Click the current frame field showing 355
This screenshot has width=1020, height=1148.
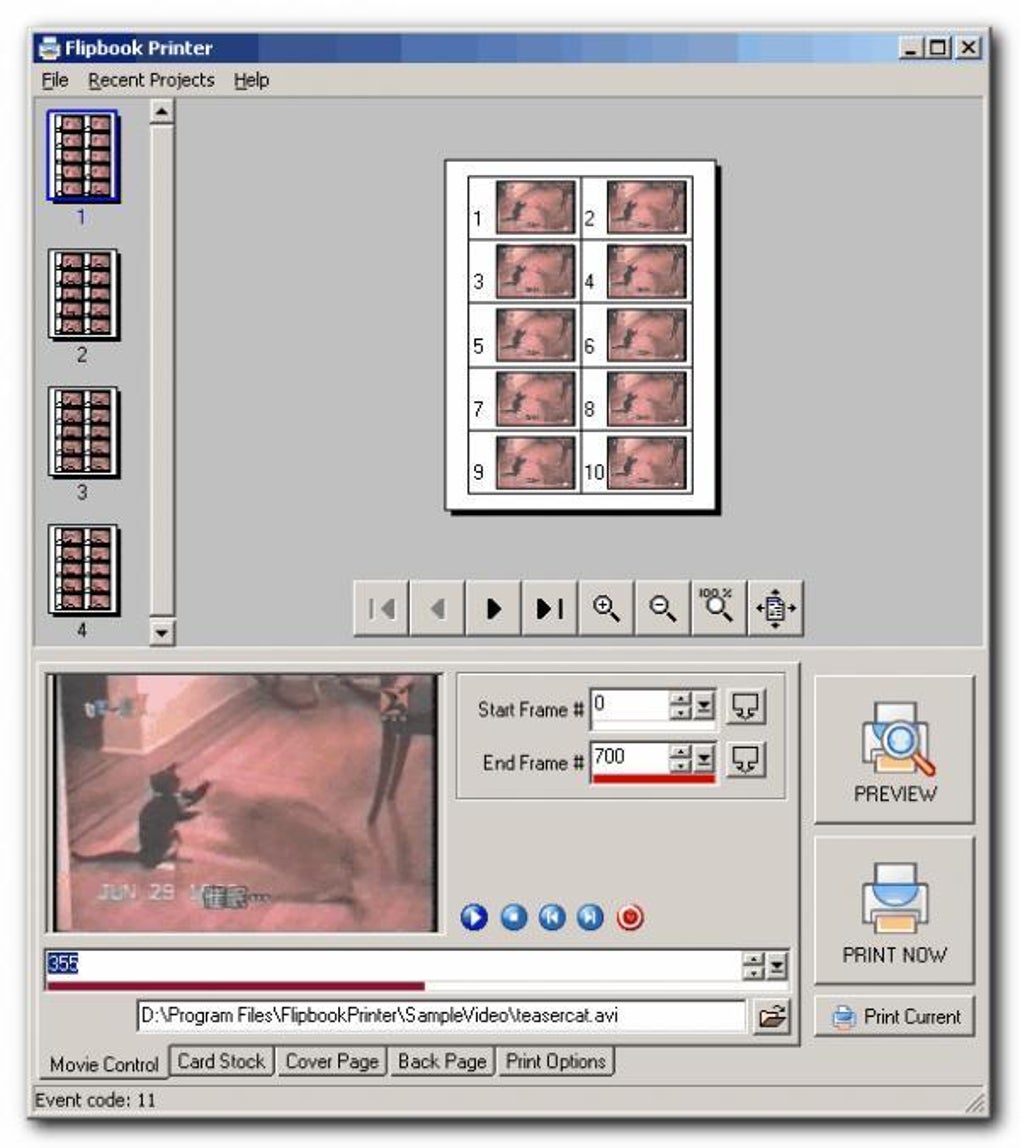(x=393, y=965)
